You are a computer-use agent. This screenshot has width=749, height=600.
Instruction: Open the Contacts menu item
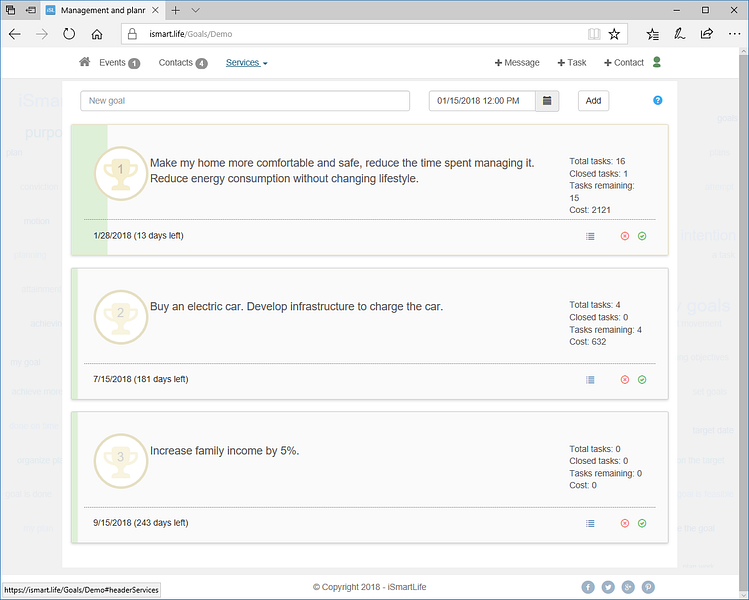click(183, 63)
